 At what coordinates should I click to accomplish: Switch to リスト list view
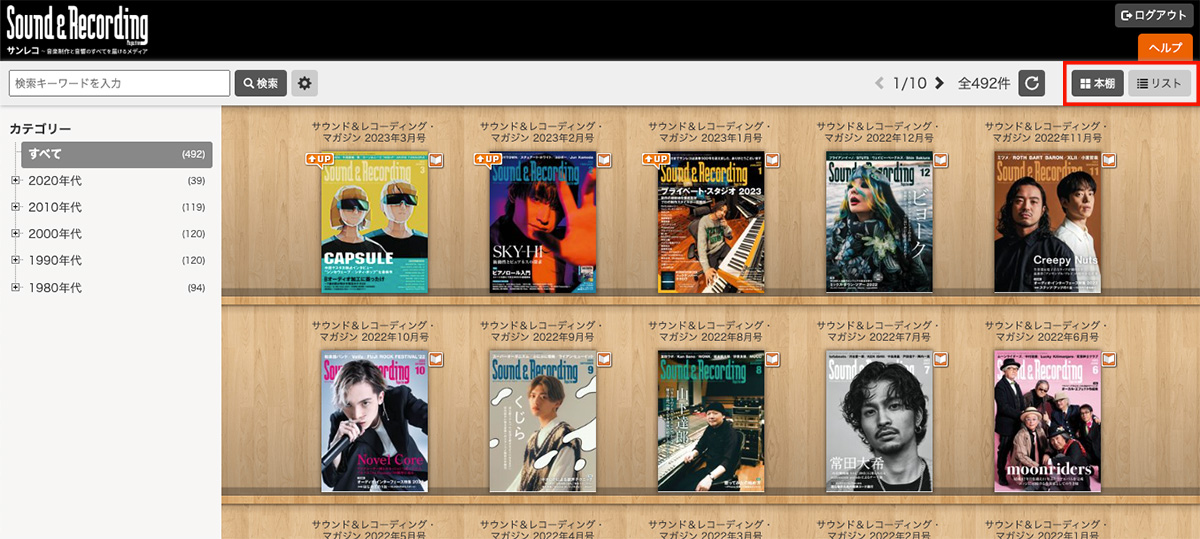[1160, 83]
